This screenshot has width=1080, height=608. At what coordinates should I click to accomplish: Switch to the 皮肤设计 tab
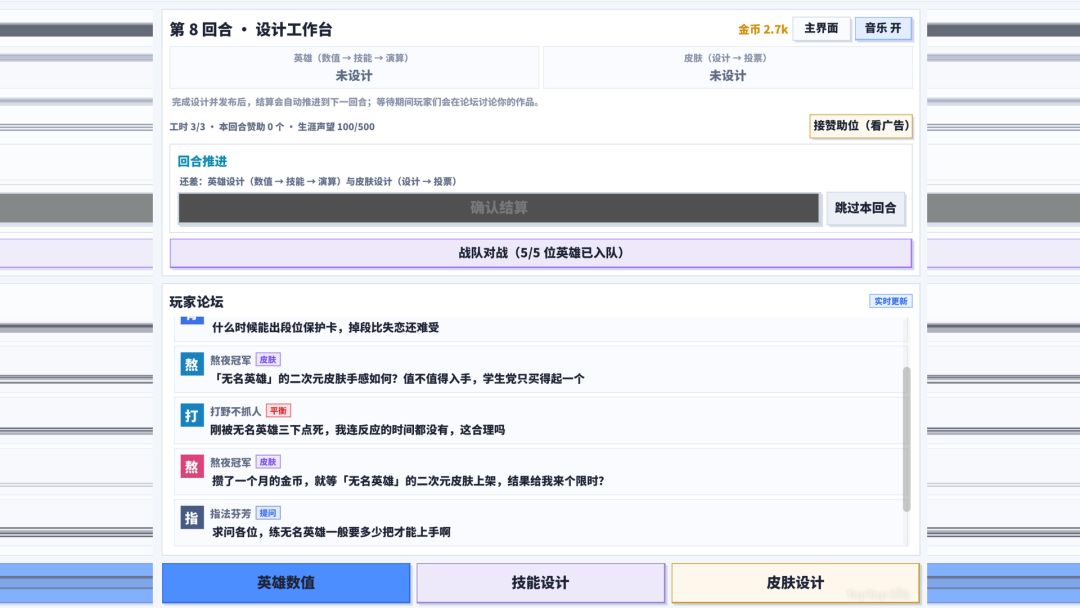pos(795,583)
